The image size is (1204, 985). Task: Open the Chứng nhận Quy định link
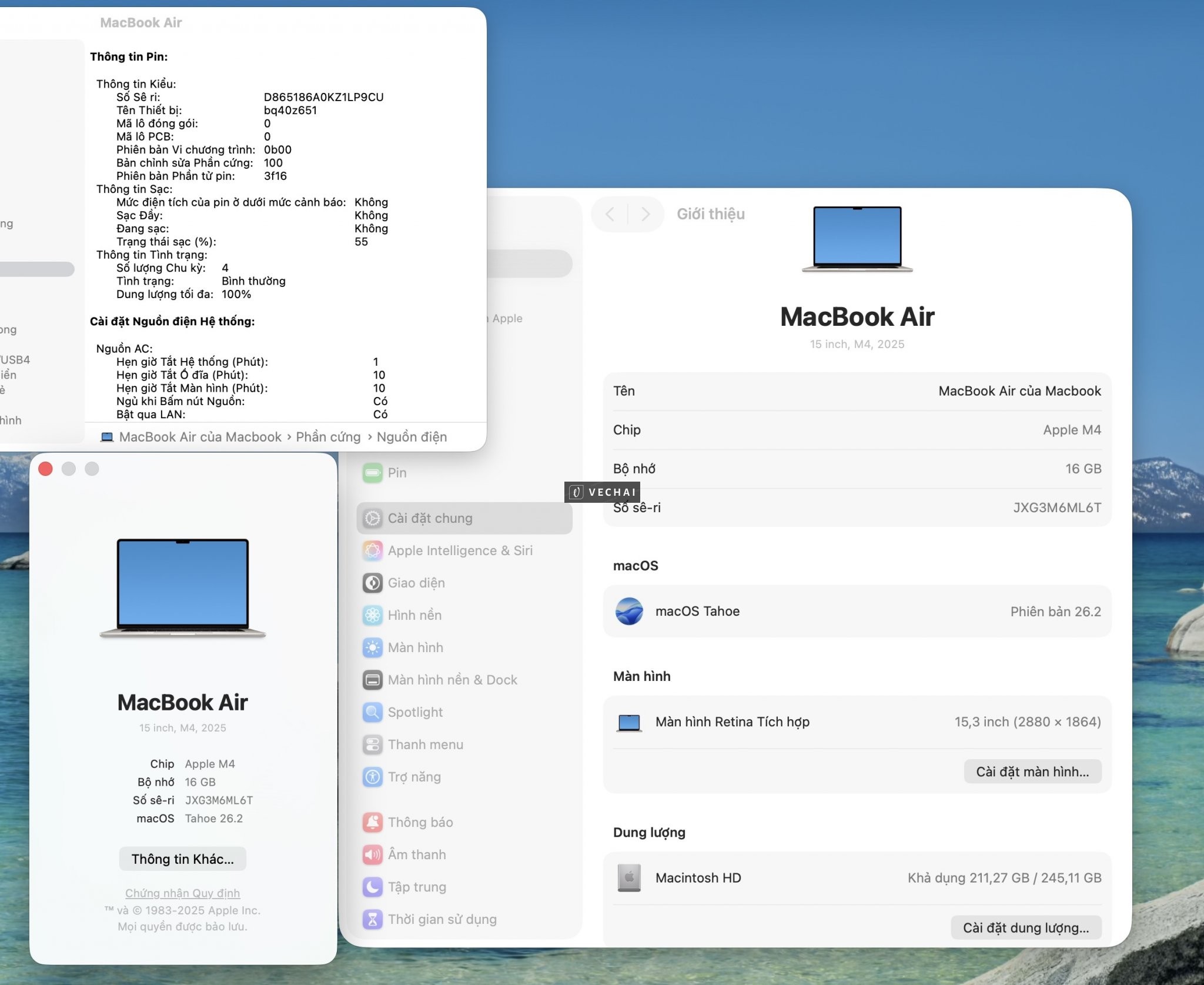(x=182, y=893)
